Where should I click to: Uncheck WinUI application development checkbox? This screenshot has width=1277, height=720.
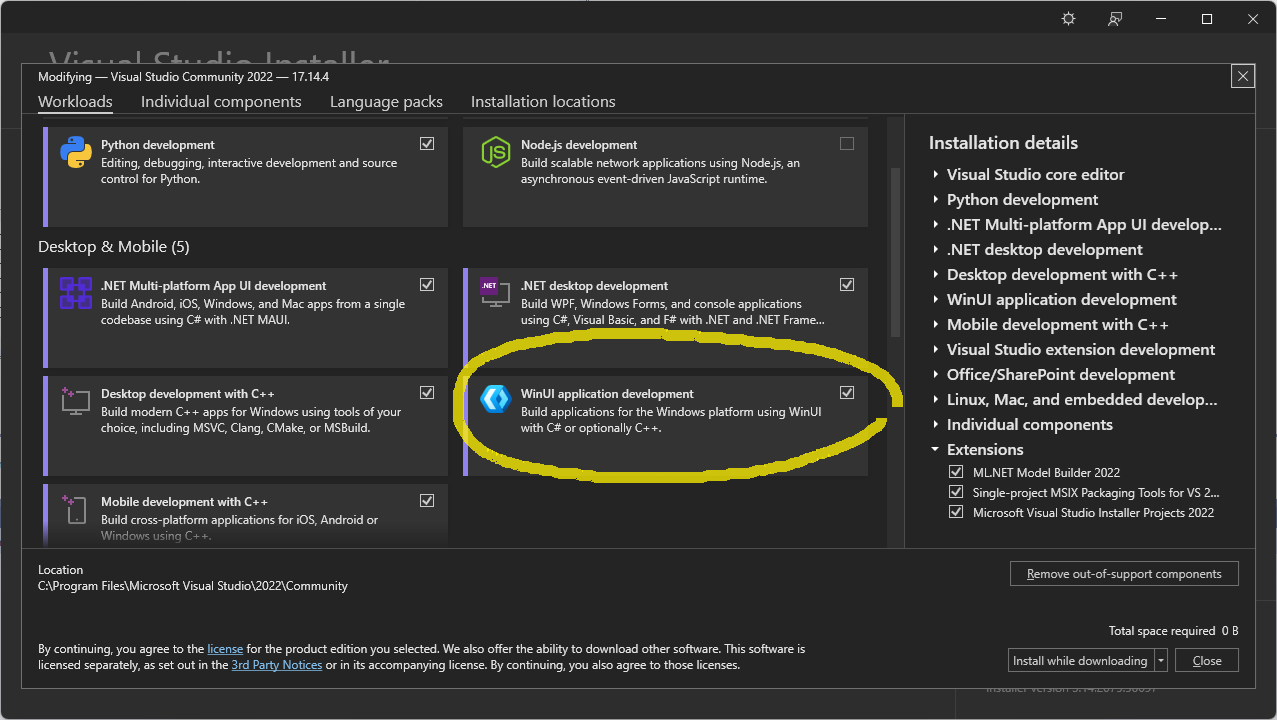click(847, 393)
